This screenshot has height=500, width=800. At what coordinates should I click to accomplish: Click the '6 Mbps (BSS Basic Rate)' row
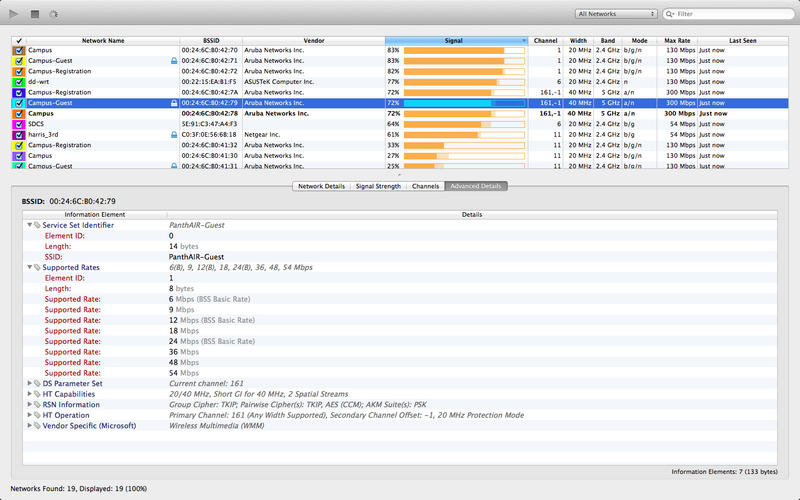400,299
